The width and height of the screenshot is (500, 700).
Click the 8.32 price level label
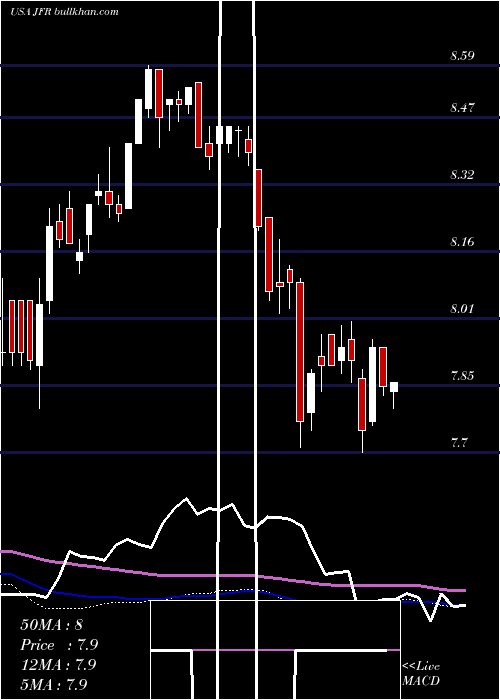(x=462, y=175)
